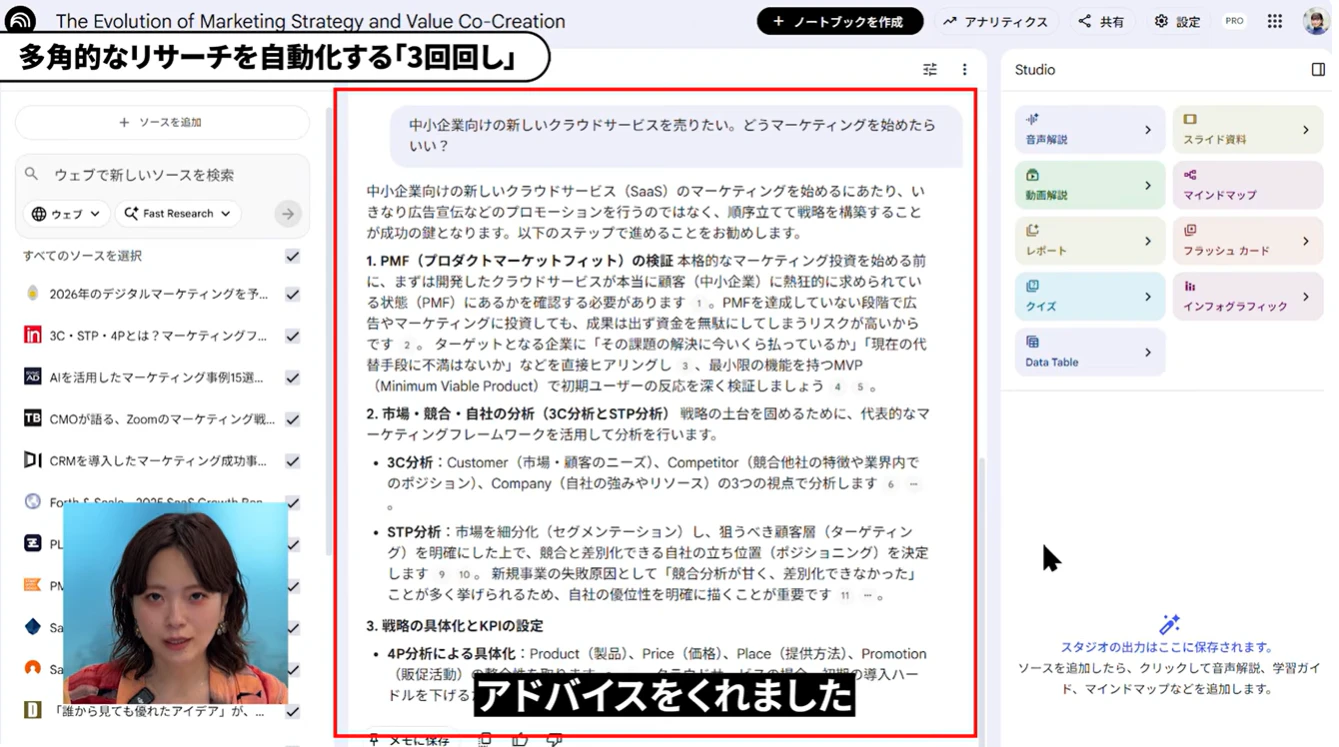Click the magnifier icon in source search

click(32, 174)
